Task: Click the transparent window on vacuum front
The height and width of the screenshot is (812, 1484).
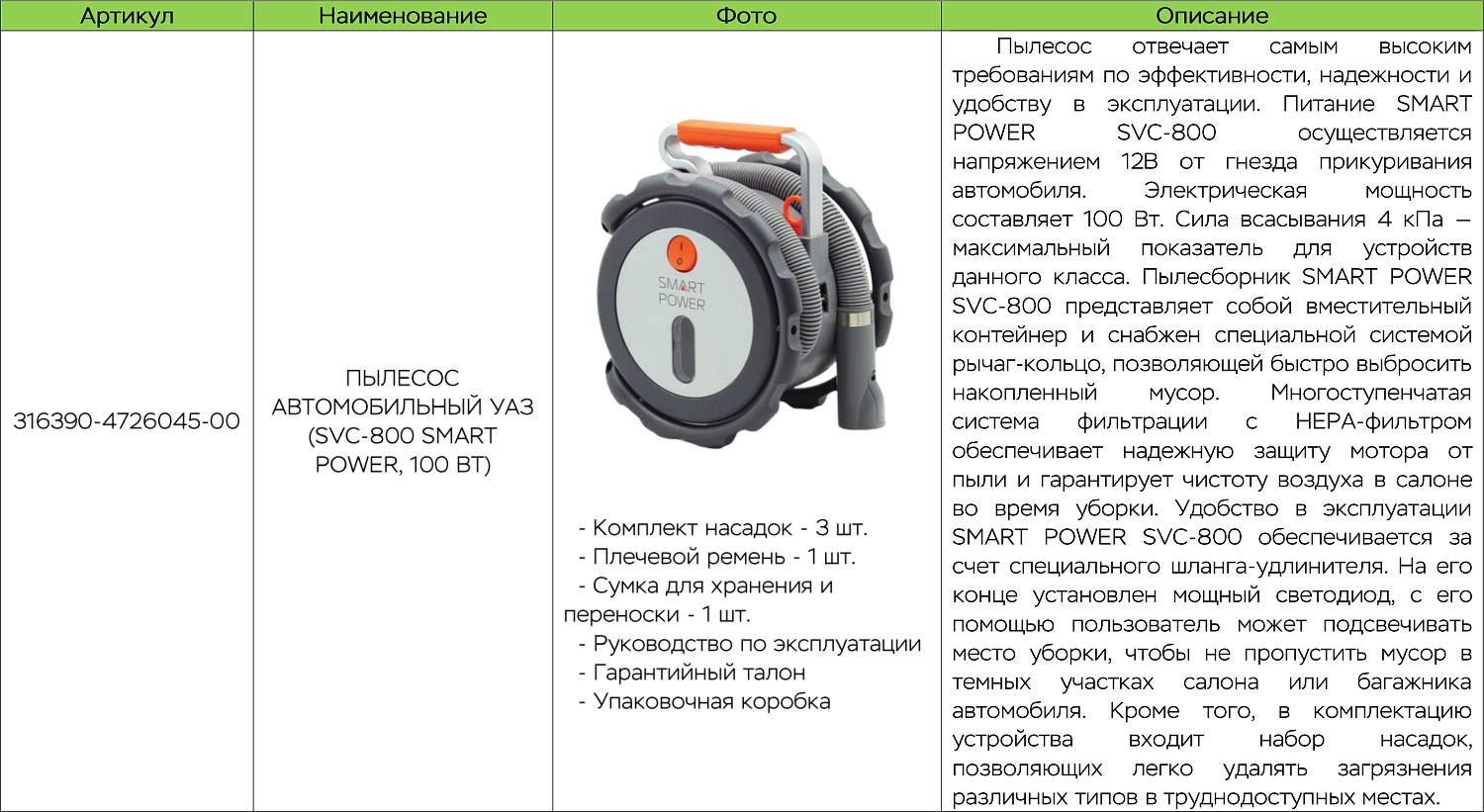Action: point(683,351)
